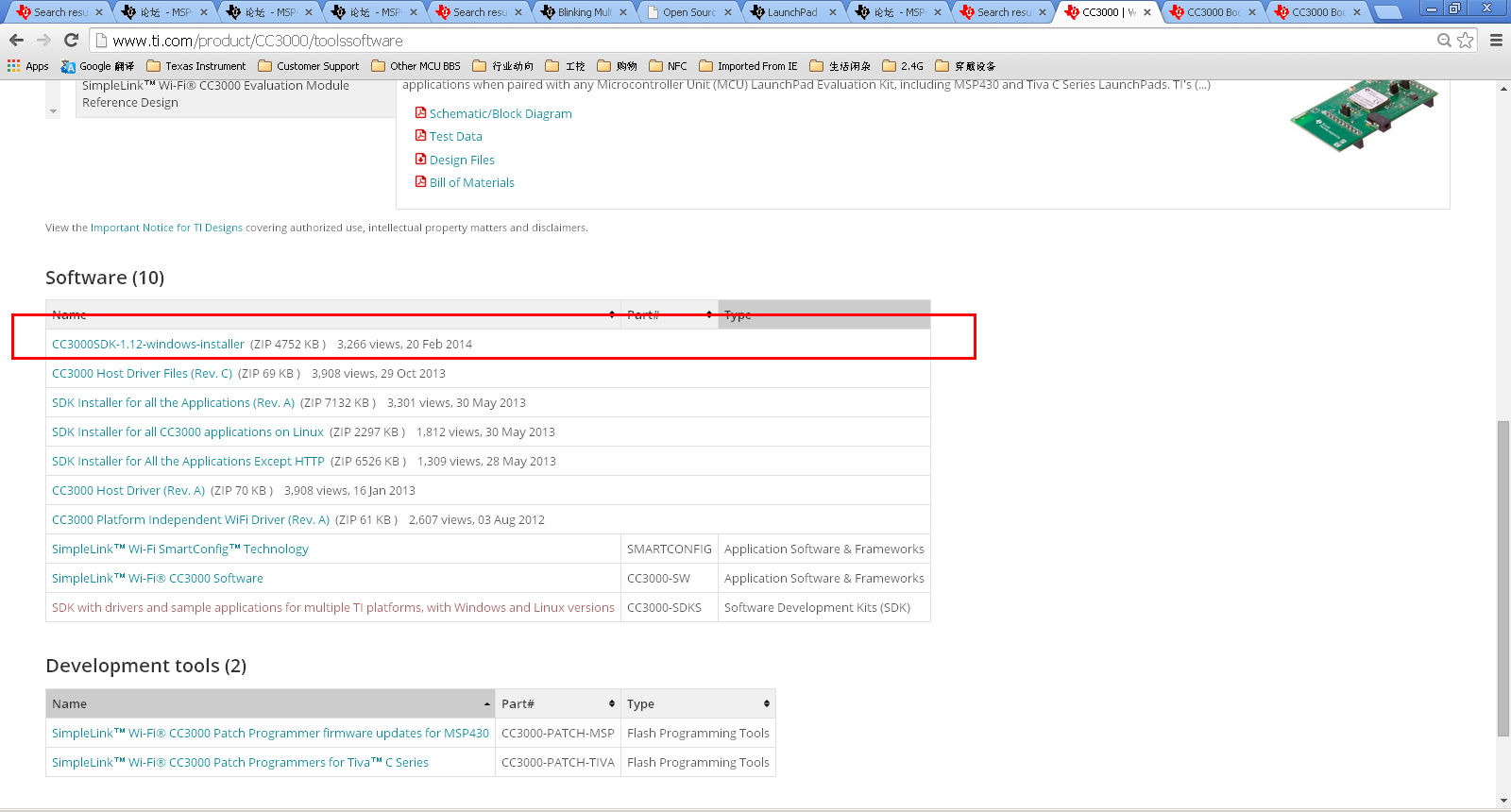Click the small arrow under the left panel
This screenshot has width=1511, height=812.
[x=53, y=111]
